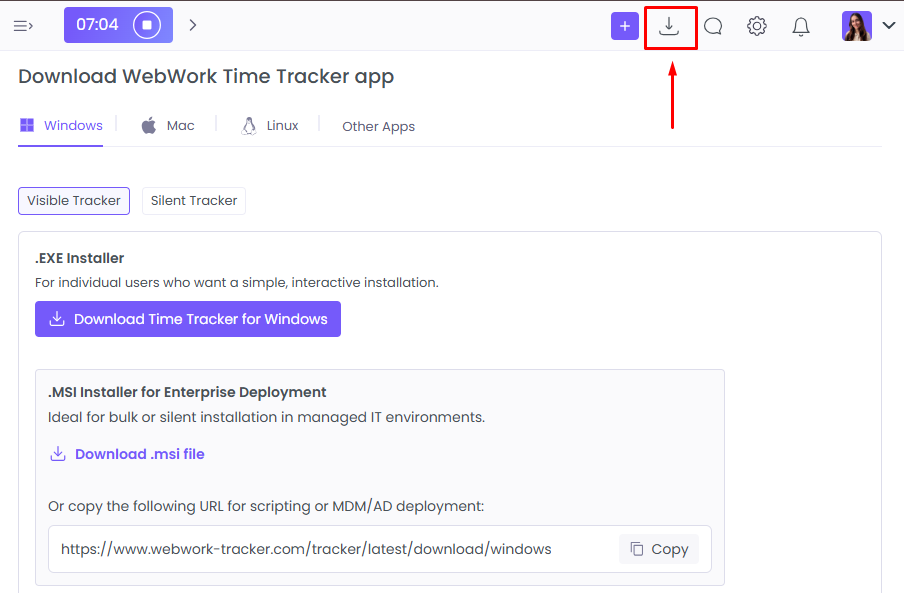Open the hamburger sidebar menu icon
The image size is (904, 593).
pyautogui.click(x=22, y=25)
